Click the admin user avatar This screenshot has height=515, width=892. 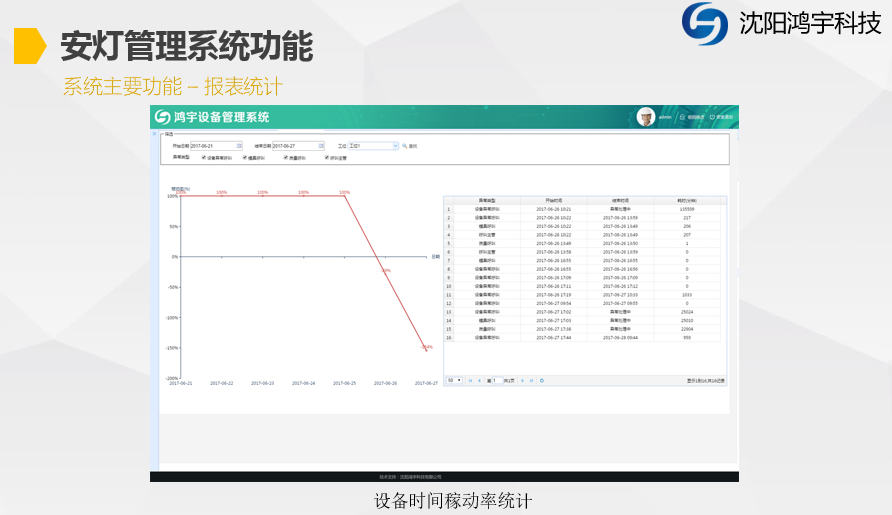646,116
